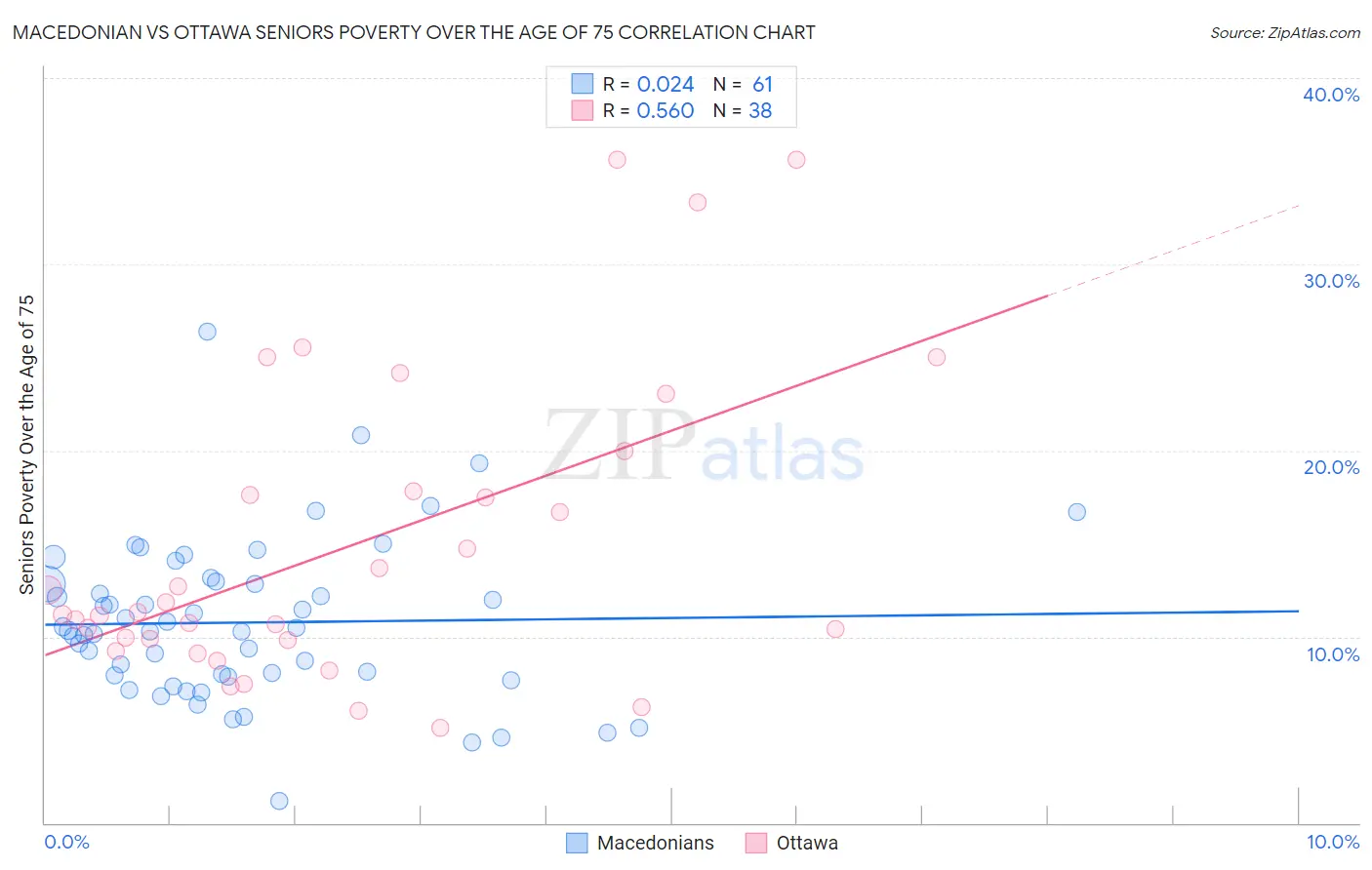Click the blue Macedonians legend swatch
The image size is (1372, 870).
pyautogui.click(x=577, y=843)
